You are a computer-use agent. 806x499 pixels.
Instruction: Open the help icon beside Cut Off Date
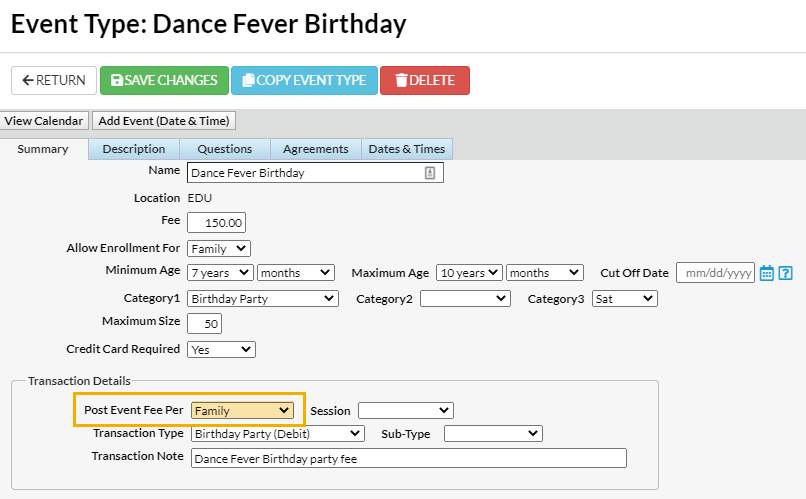coord(785,273)
